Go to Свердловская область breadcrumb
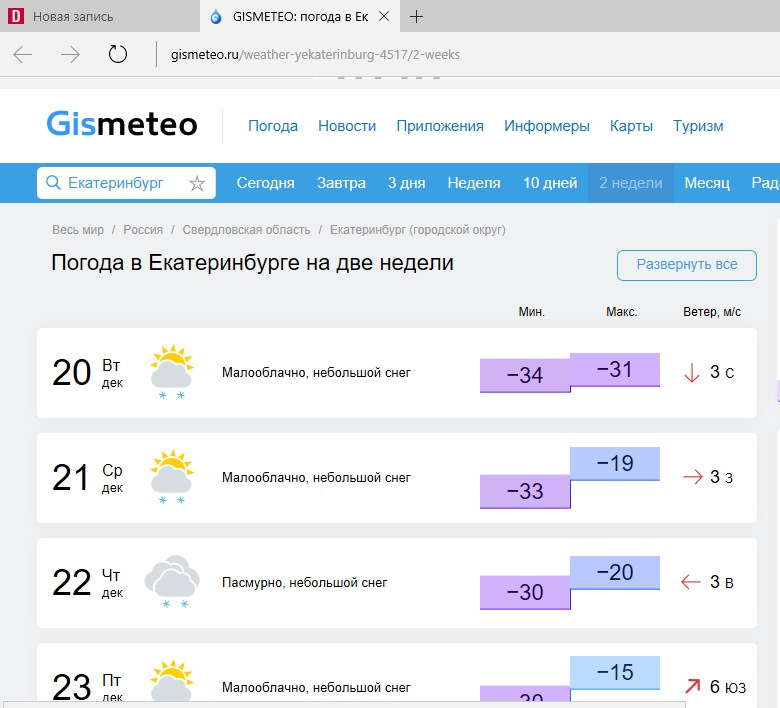Image resolution: width=780 pixels, height=708 pixels. pos(246,230)
